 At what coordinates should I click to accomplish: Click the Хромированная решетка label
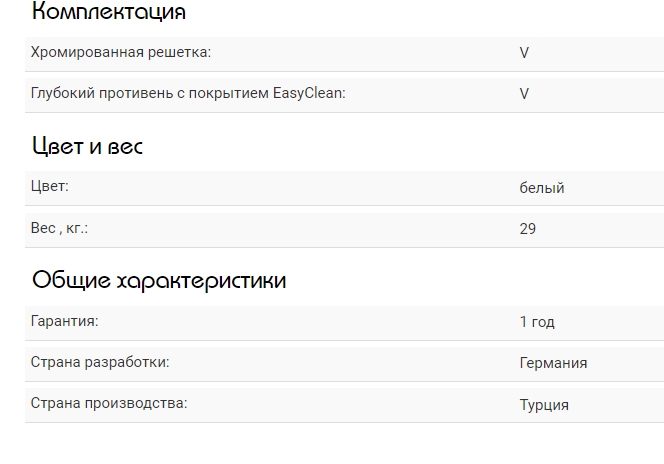tap(121, 52)
